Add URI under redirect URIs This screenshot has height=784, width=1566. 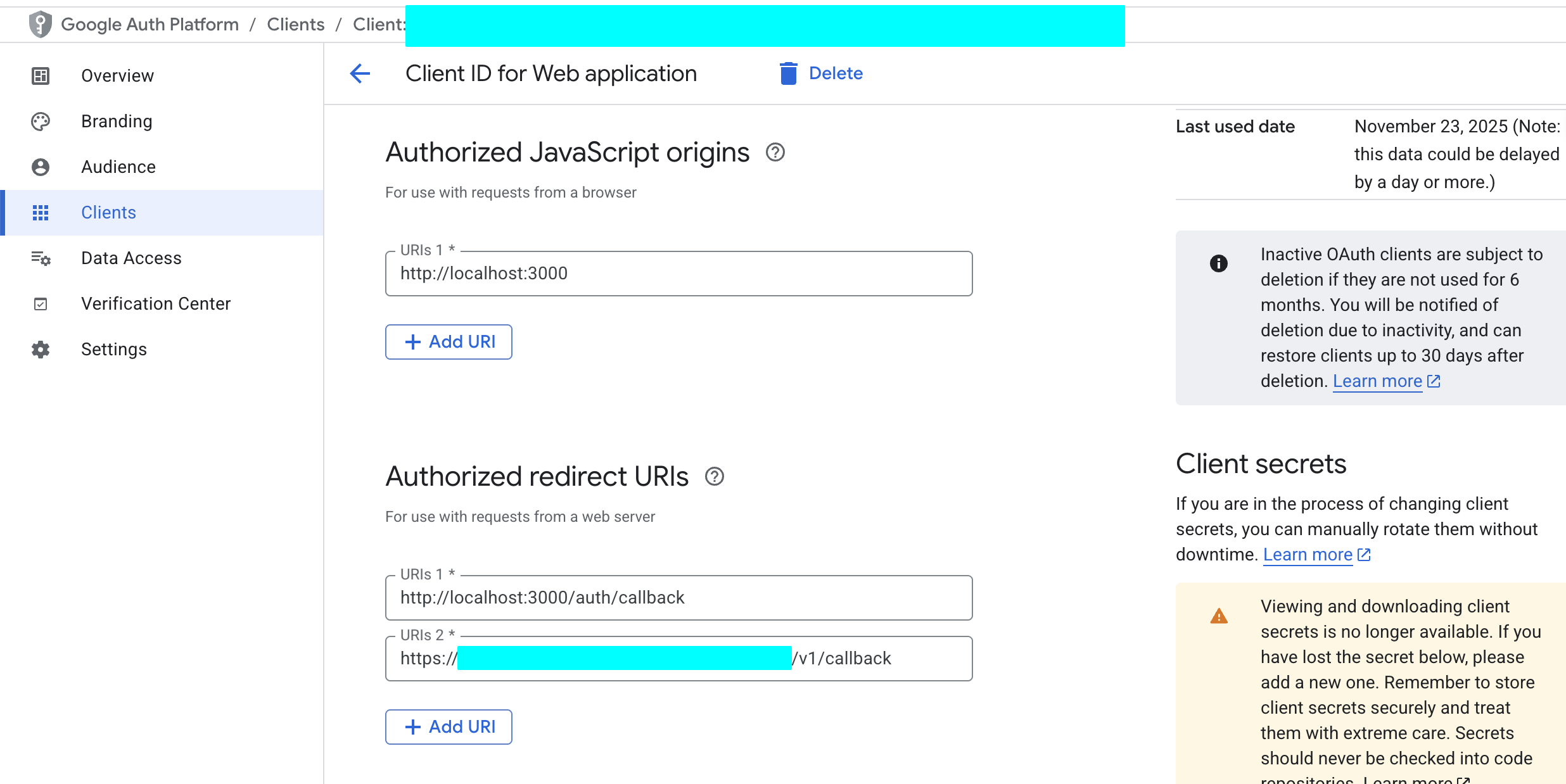tap(449, 727)
